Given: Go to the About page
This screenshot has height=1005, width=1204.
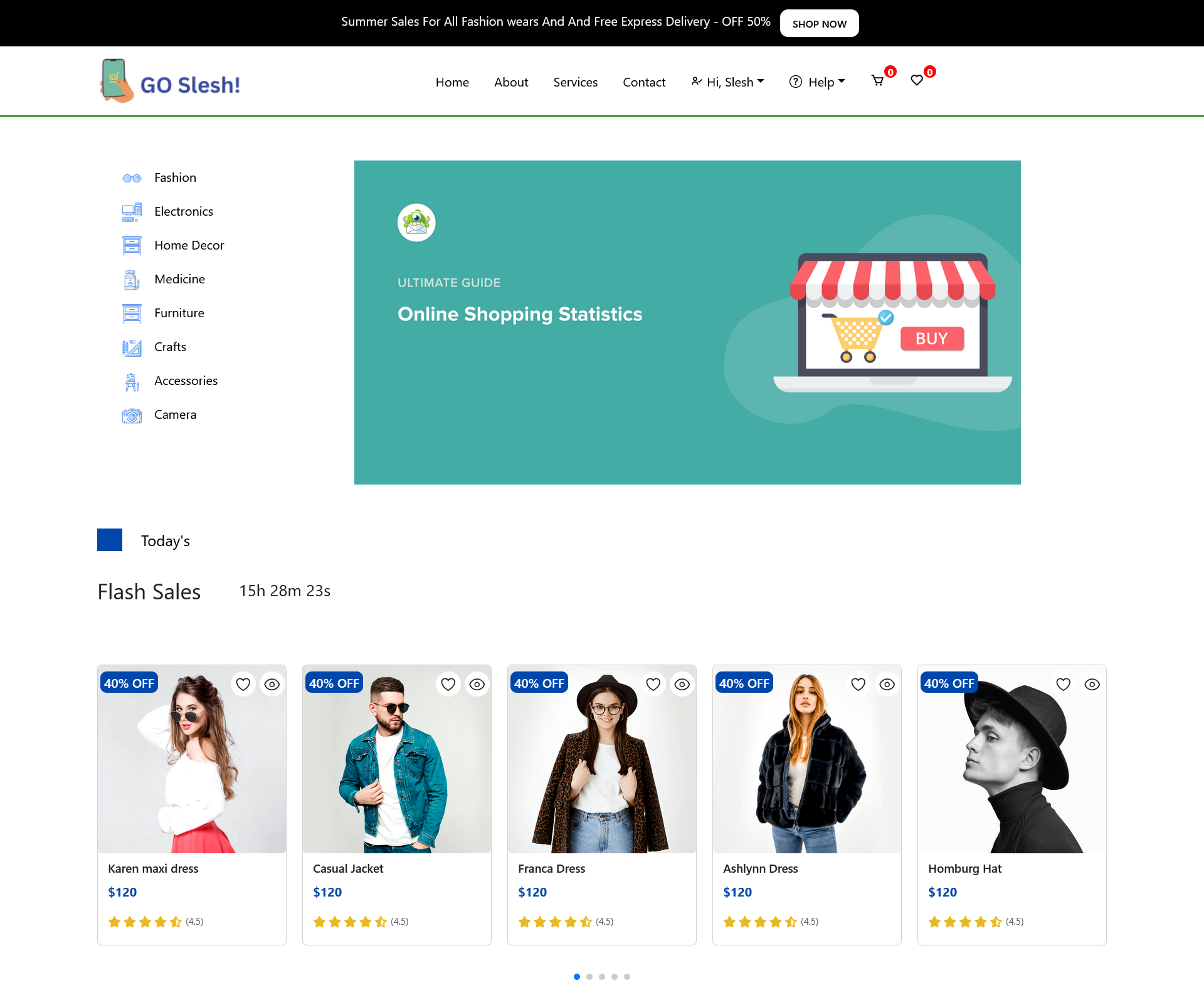Looking at the screenshot, I should pos(511,82).
